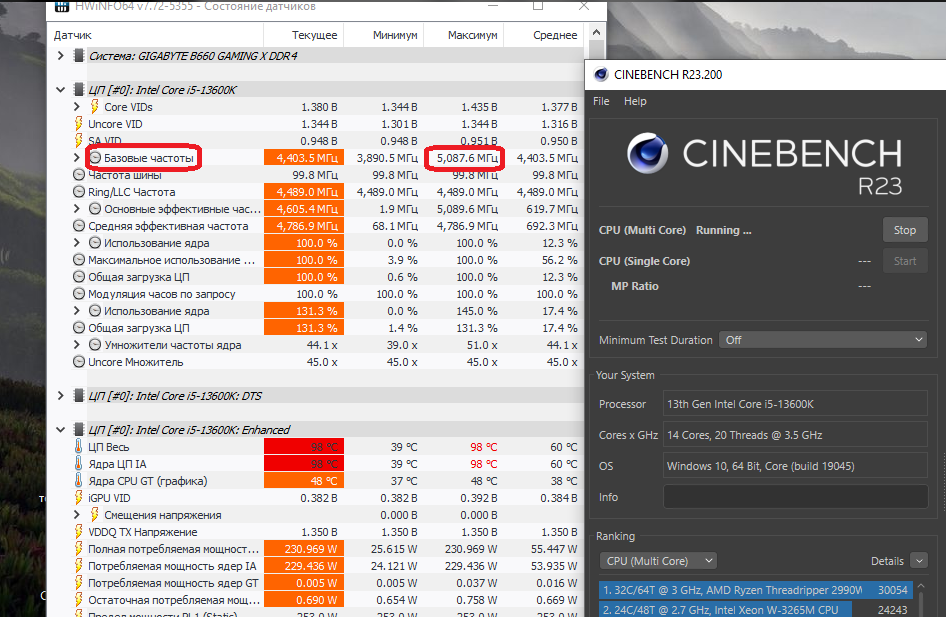Click the lightning icon beside iGPU VID
Image resolution: width=946 pixels, height=617 pixels.
pyautogui.click(x=78, y=498)
